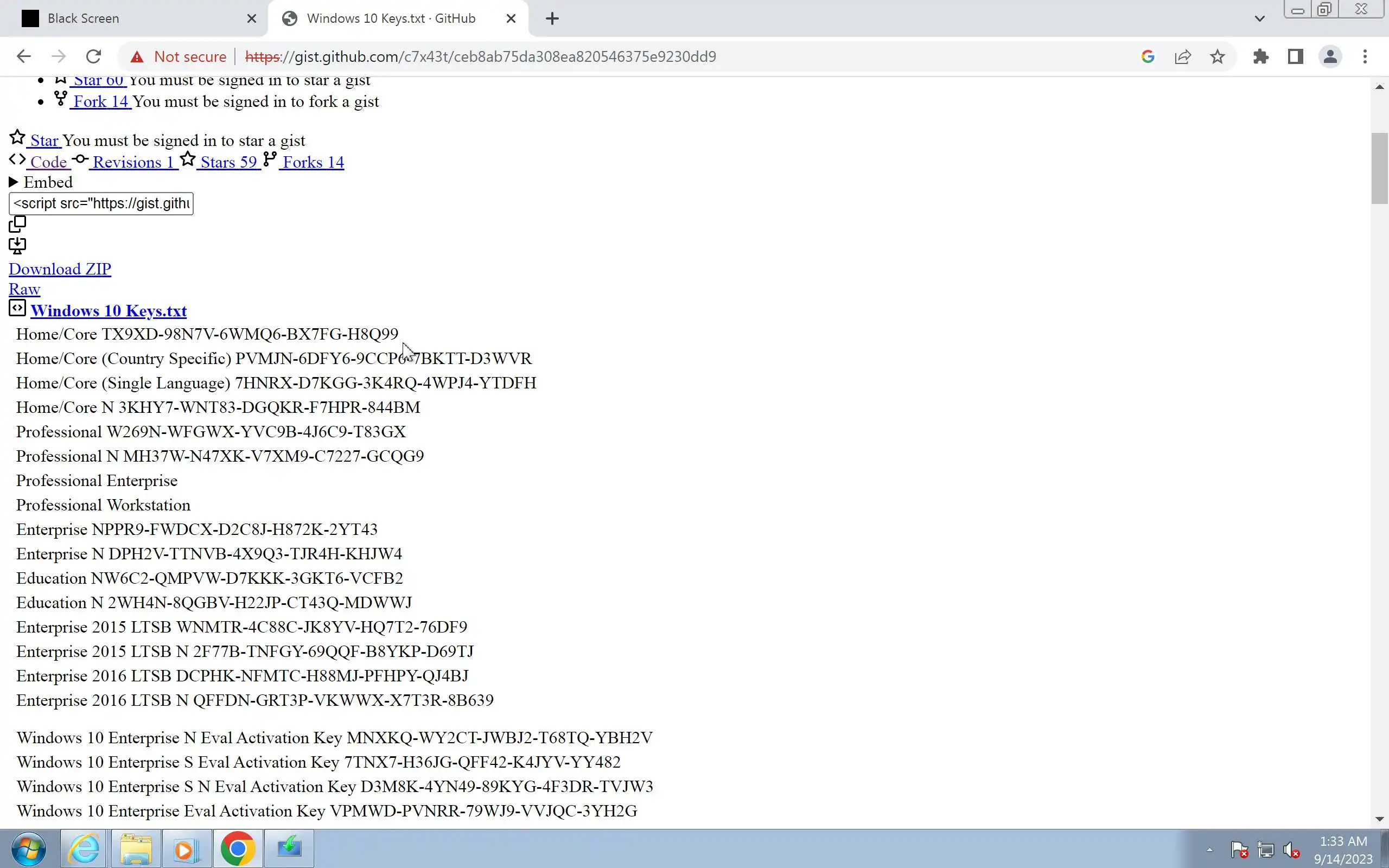Open the Raw file link
The height and width of the screenshot is (868, 1389).
click(24, 289)
